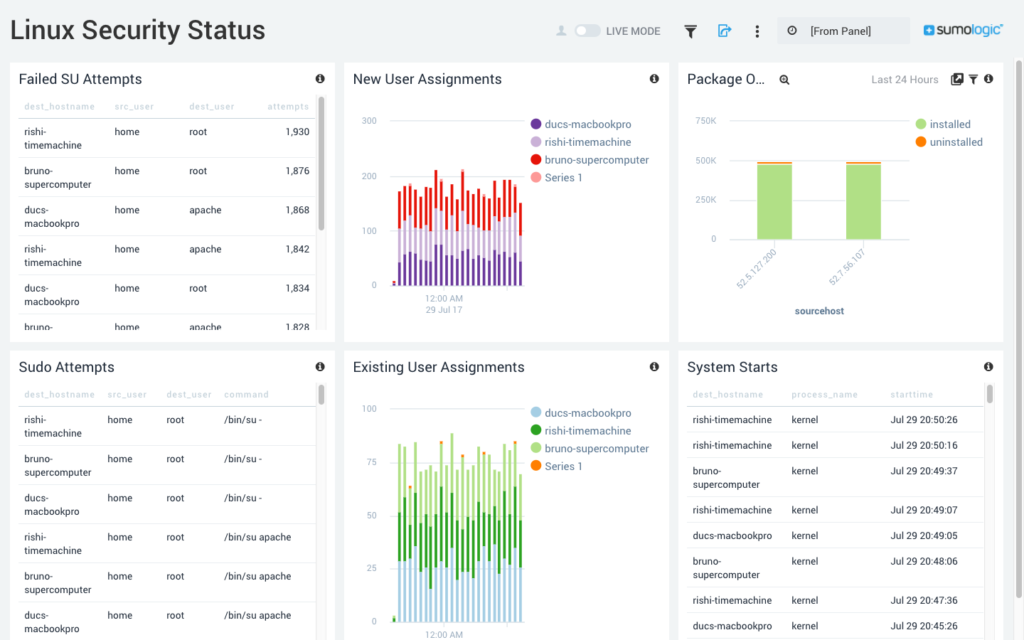Sort Failed SU Attempts by attempts column
This screenshot has width=1024, height=640.
point(288,106)
